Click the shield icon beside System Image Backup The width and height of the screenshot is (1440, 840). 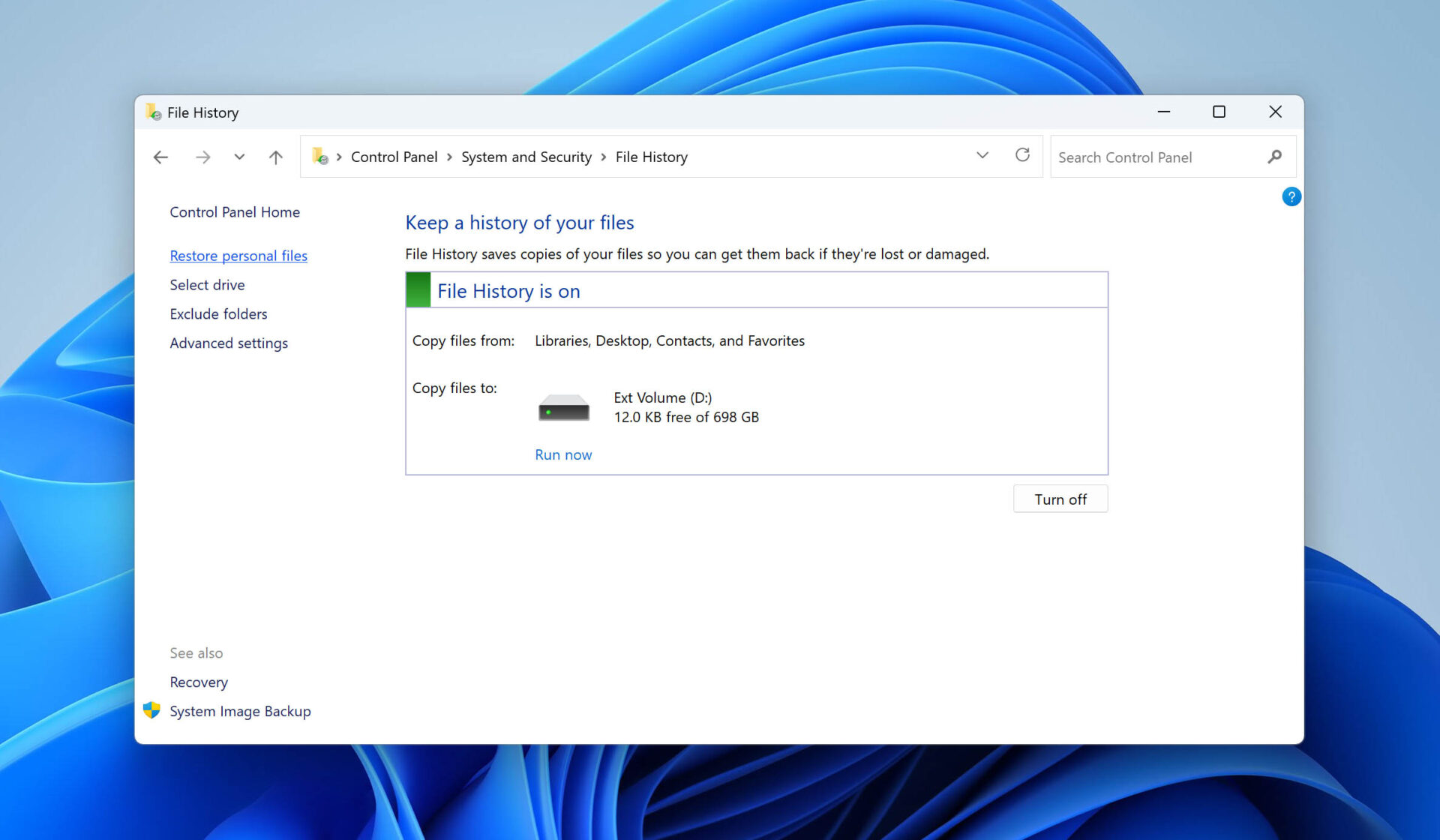click(151, 709)
